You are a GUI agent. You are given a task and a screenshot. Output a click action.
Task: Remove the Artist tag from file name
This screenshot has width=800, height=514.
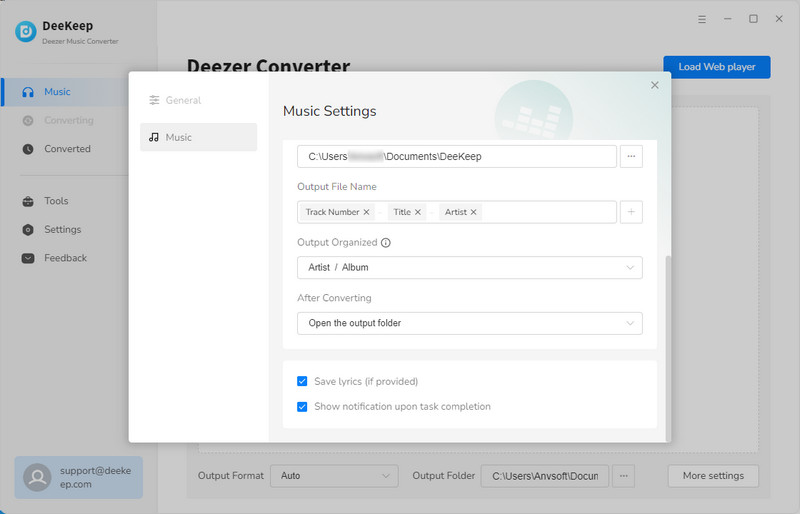[x=473, y=212]
